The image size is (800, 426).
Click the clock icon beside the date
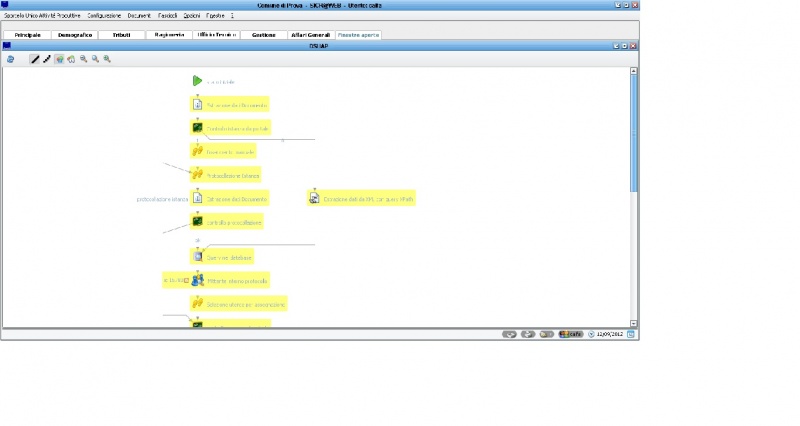[591, 334]
